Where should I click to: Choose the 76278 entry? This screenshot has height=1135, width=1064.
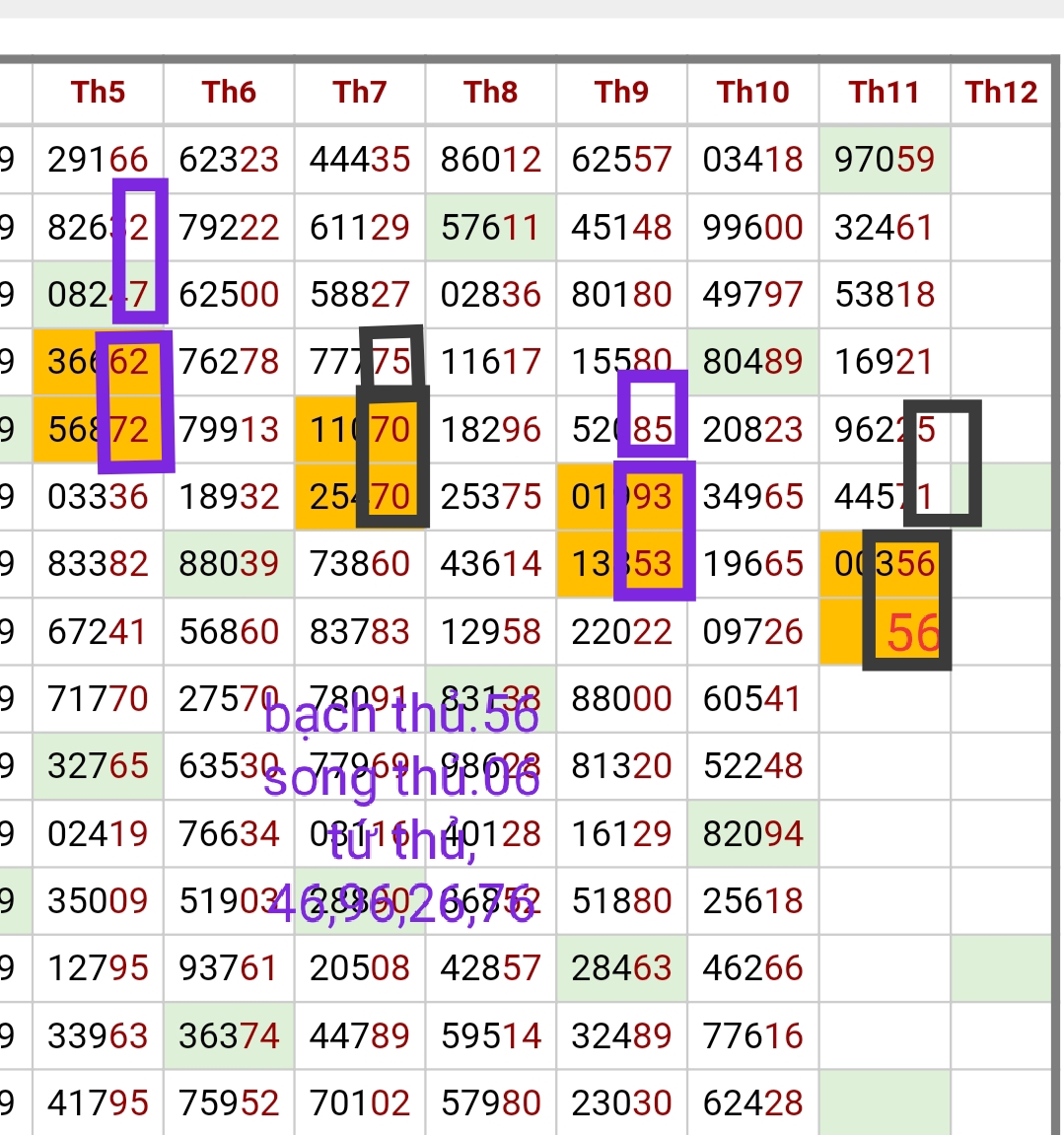click(229, 362)
